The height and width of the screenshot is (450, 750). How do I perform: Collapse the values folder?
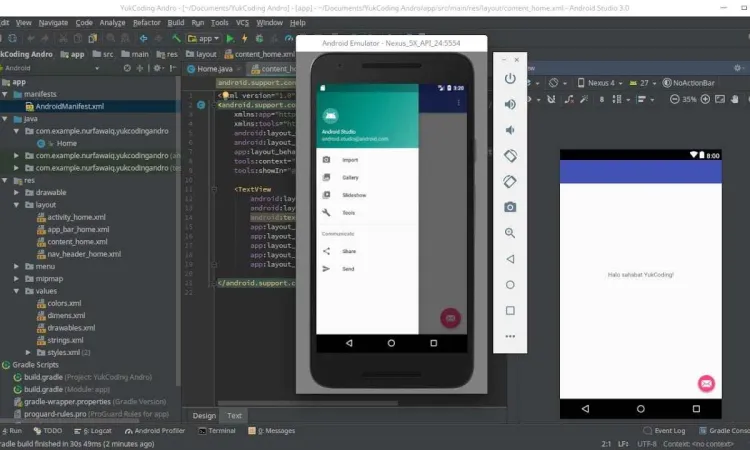coord(16,291)
